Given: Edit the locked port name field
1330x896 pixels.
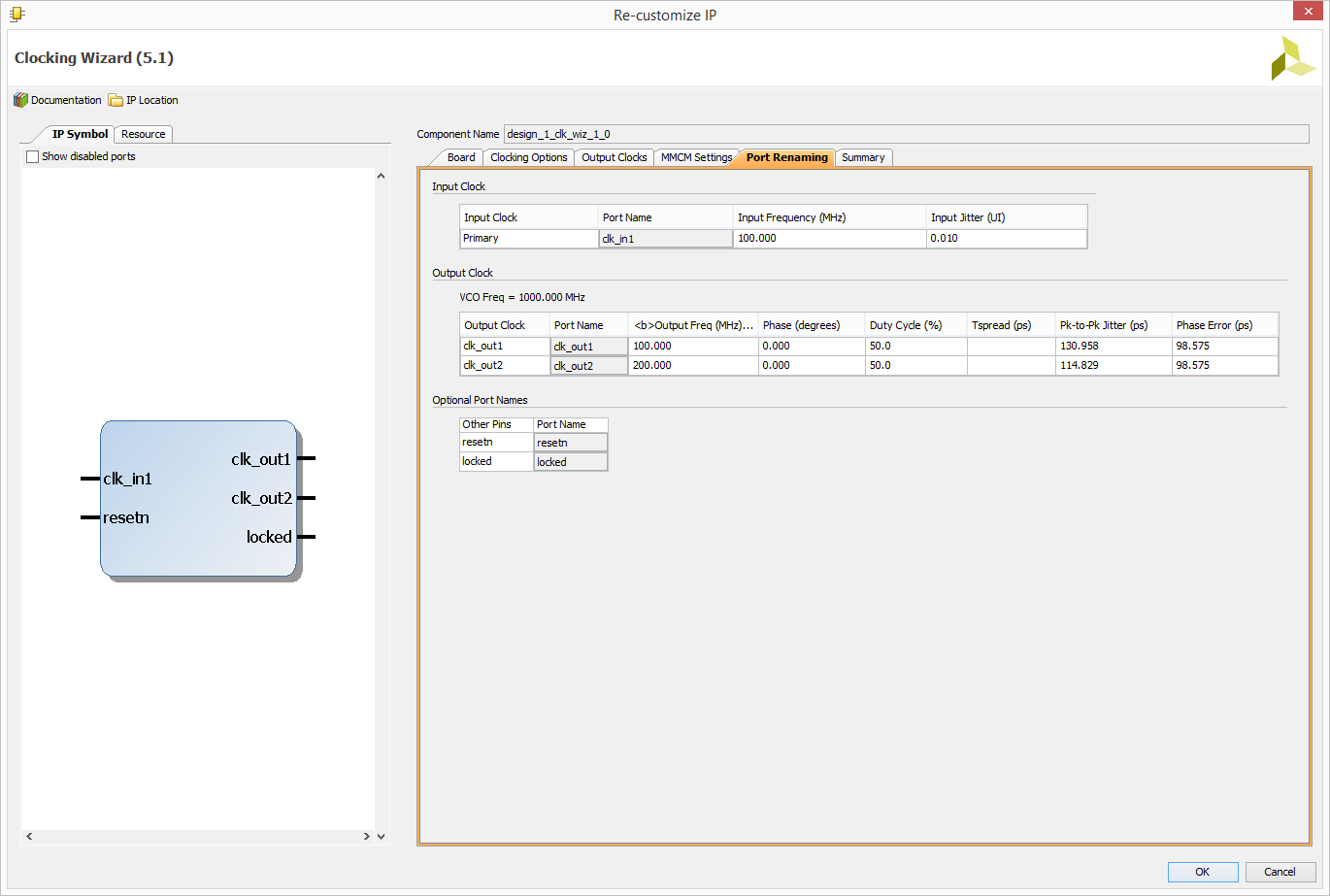Looking at the screenshot, I should tap(571, 462).
